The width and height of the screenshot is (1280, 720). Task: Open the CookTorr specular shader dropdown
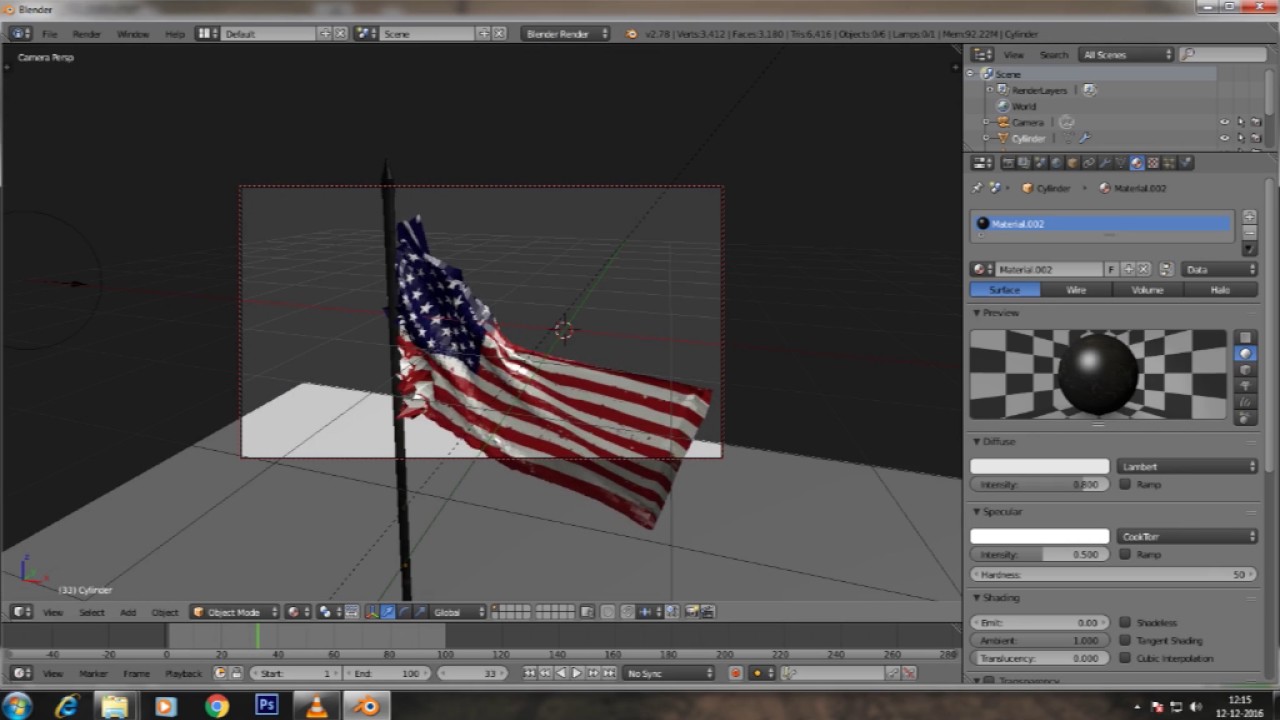point(1187,536)
